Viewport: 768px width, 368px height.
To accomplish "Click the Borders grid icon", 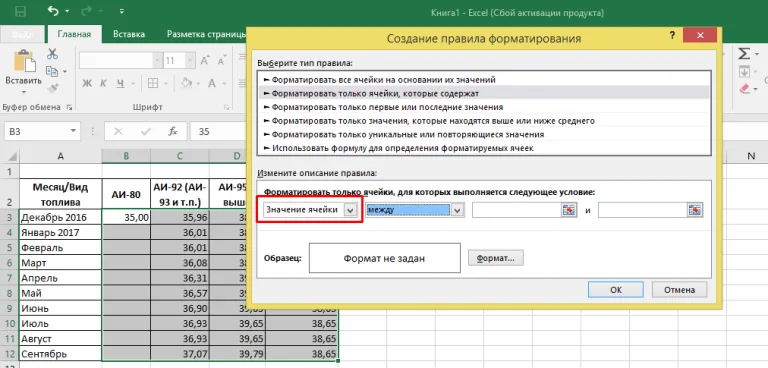I will coord(153,83).
